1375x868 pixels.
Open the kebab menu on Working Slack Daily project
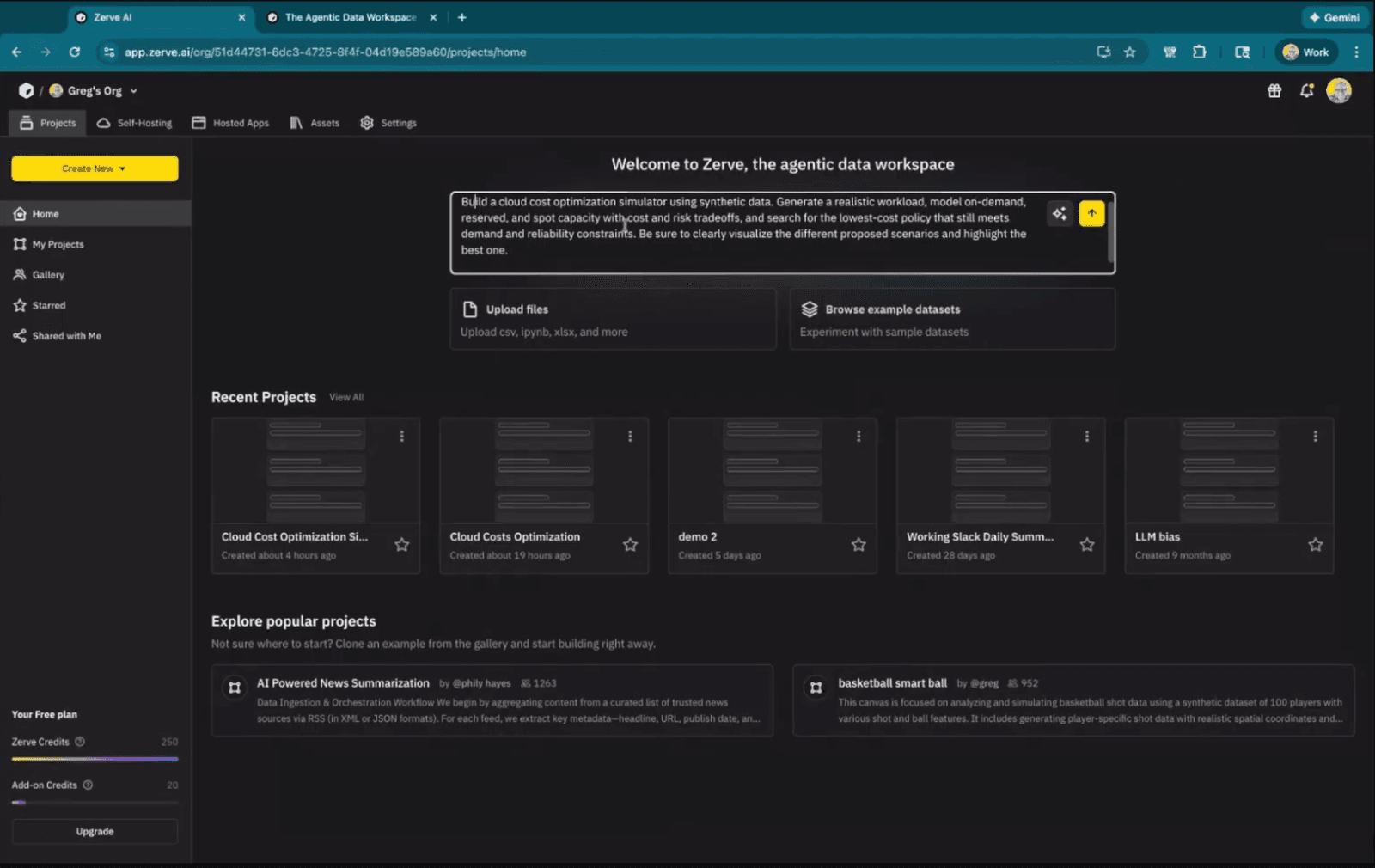[x=1087, y=436]
